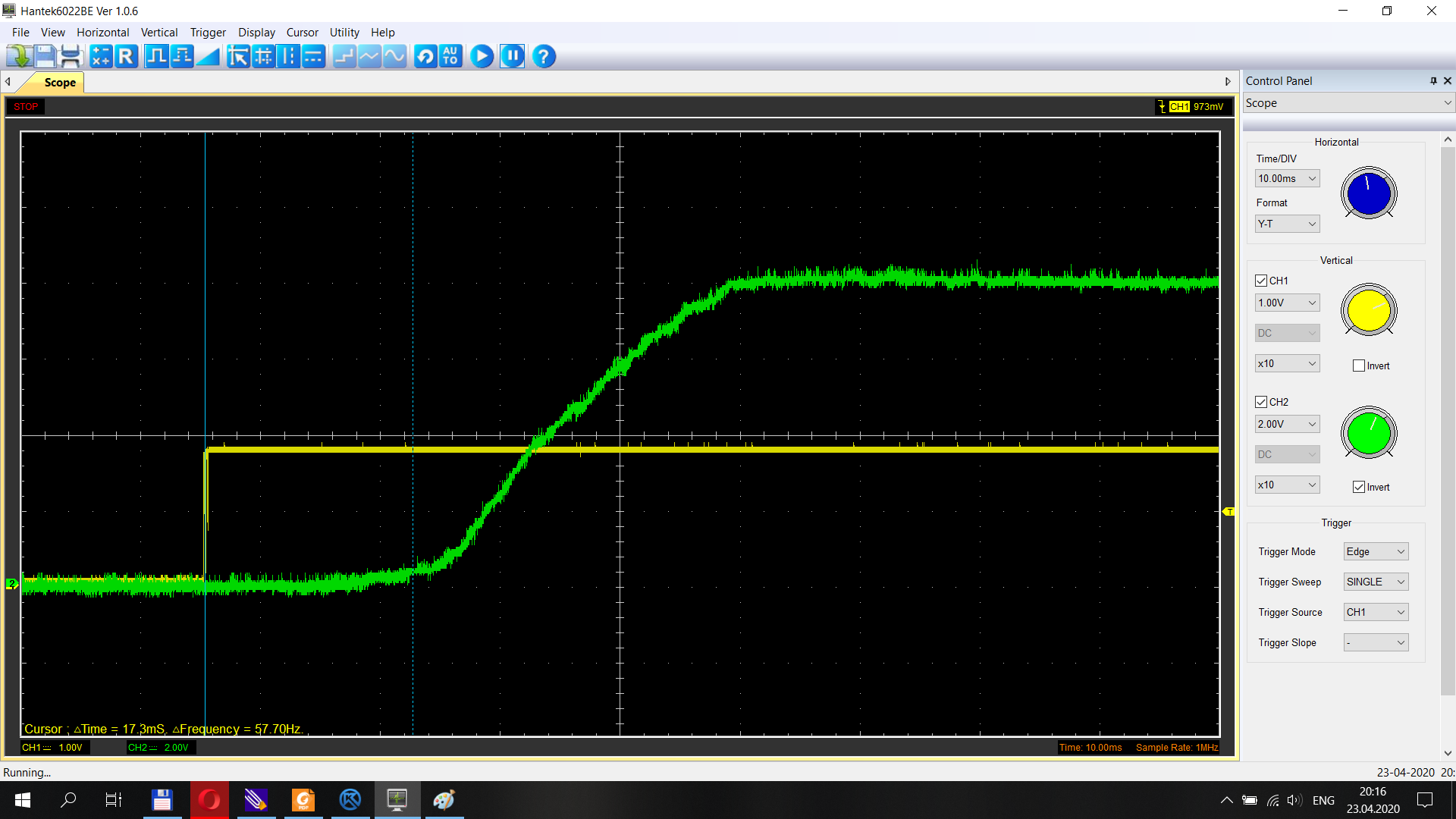Turn the yellow CH1 vertical knob
1456x819 pixels.
[x=1368, y=310]
